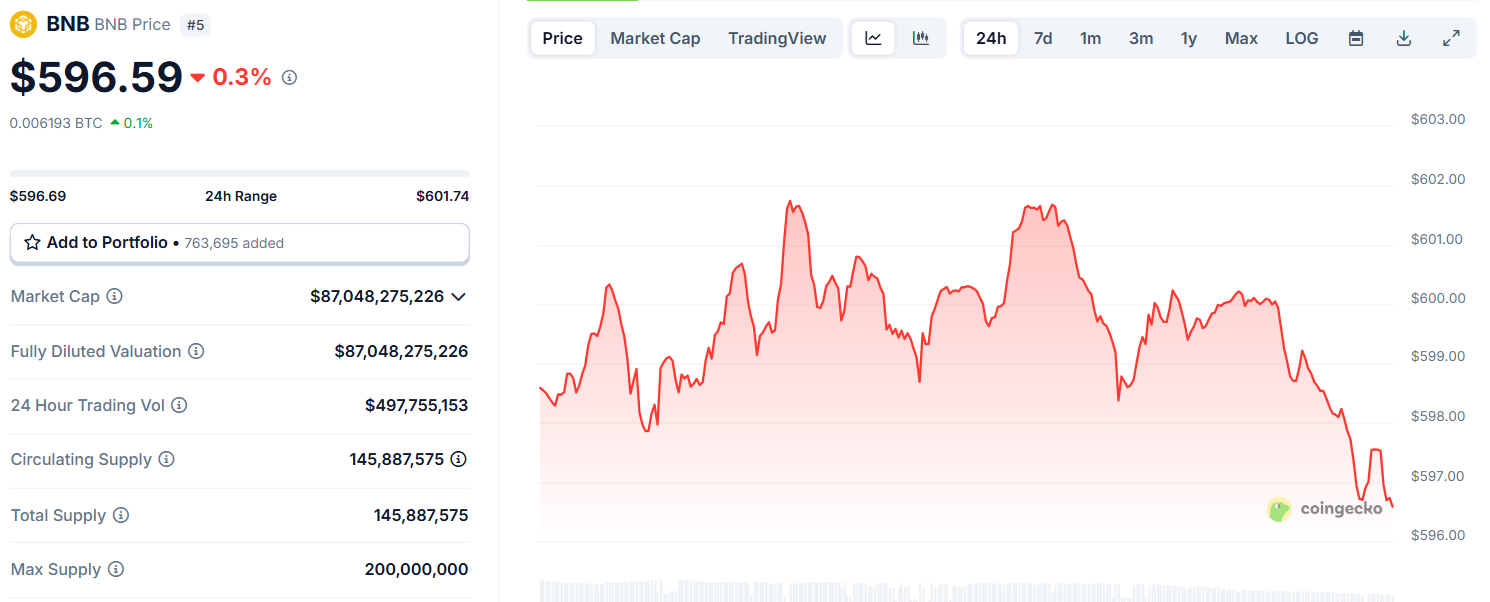1490x602 pixels.
Task: Select Max time range
Action: tap(1241, 38)
